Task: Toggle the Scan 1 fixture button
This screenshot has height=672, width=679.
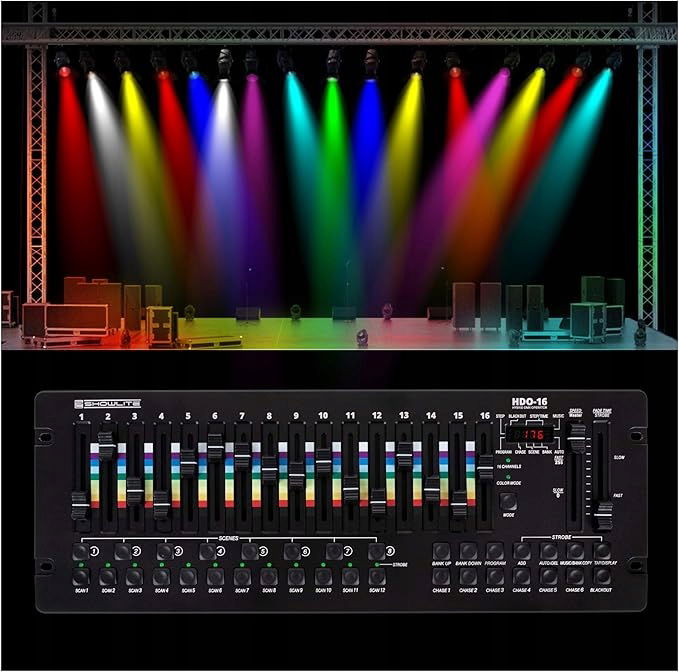Action: point(79,577)
